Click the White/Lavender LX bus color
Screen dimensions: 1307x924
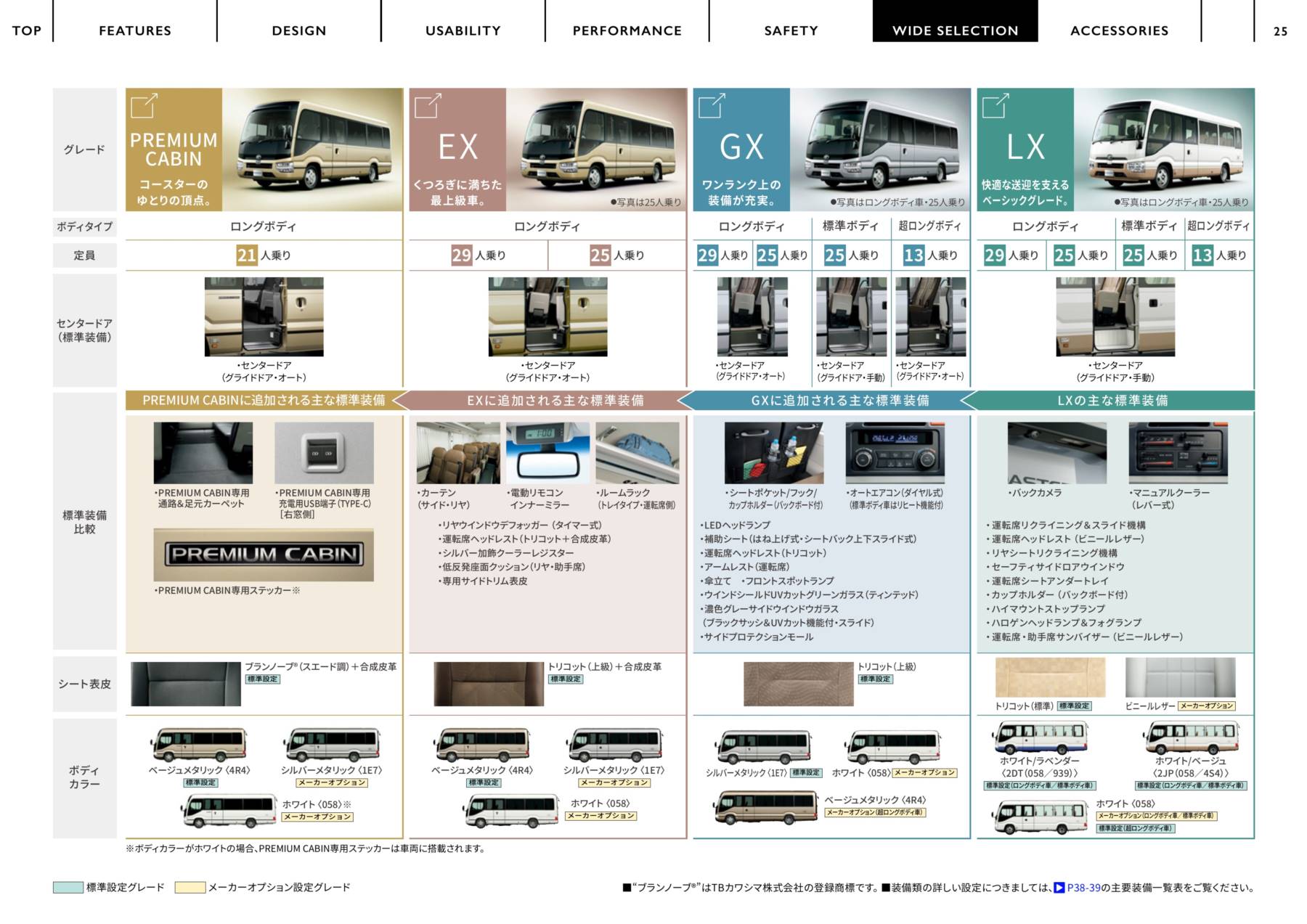1040,737
